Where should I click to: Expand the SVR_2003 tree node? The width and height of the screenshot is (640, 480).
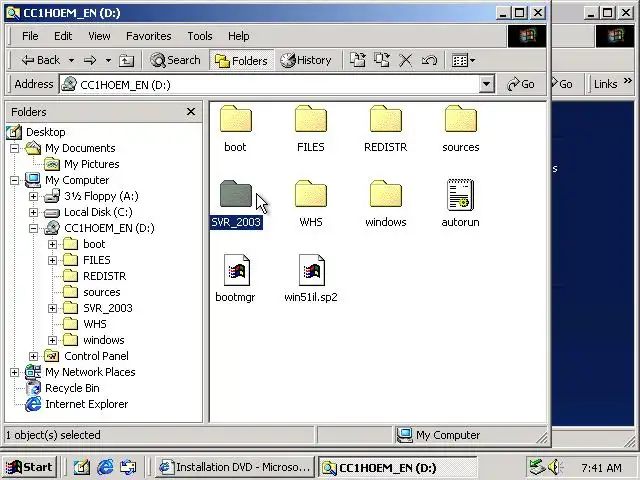click(x=52, y=308)
